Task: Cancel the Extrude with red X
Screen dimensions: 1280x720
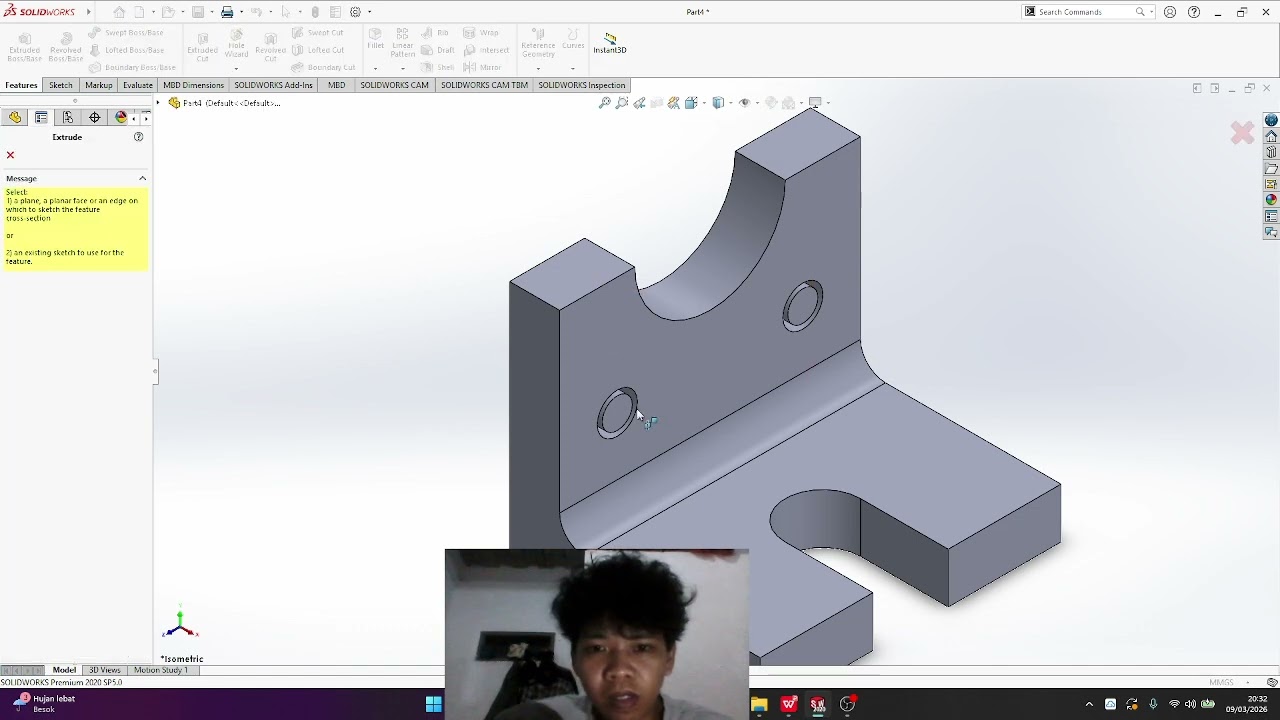Action: coord(10,155)
